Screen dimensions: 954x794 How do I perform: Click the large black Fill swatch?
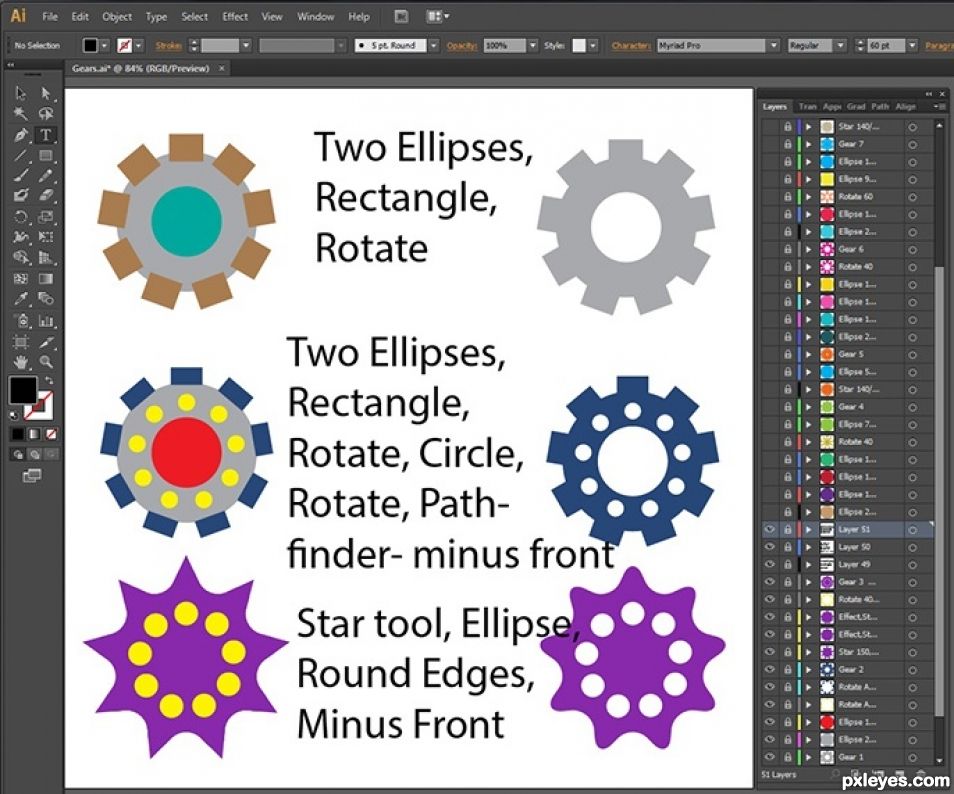tap(23, 391)
